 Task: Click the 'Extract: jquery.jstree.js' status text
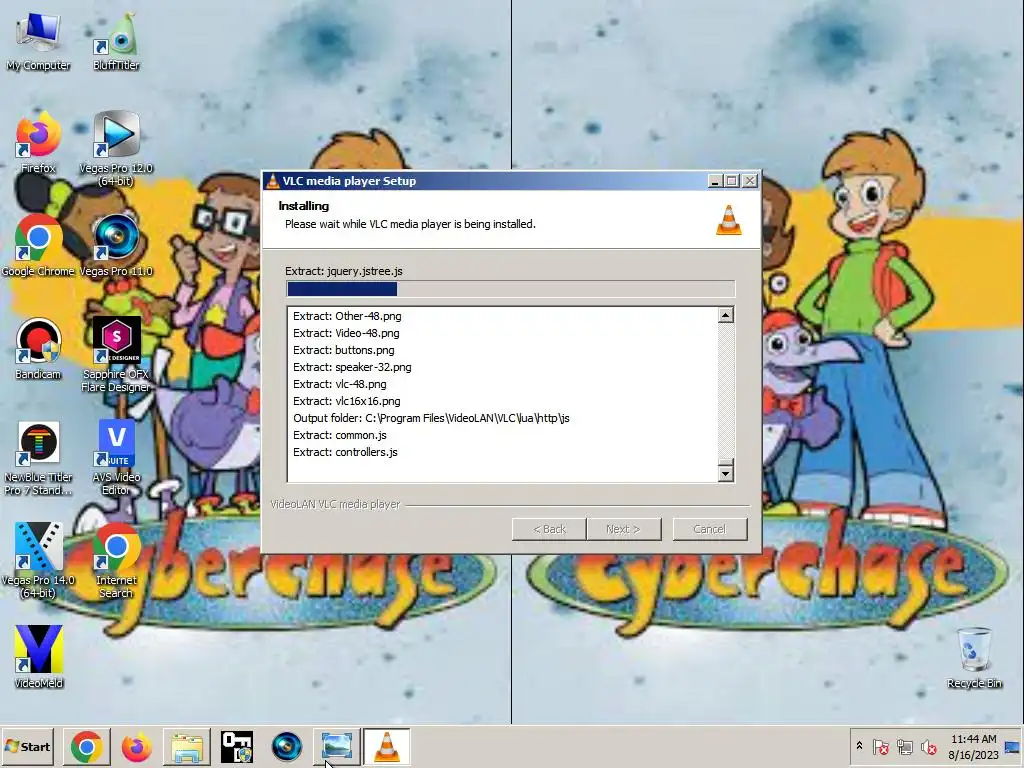point(344,271)
